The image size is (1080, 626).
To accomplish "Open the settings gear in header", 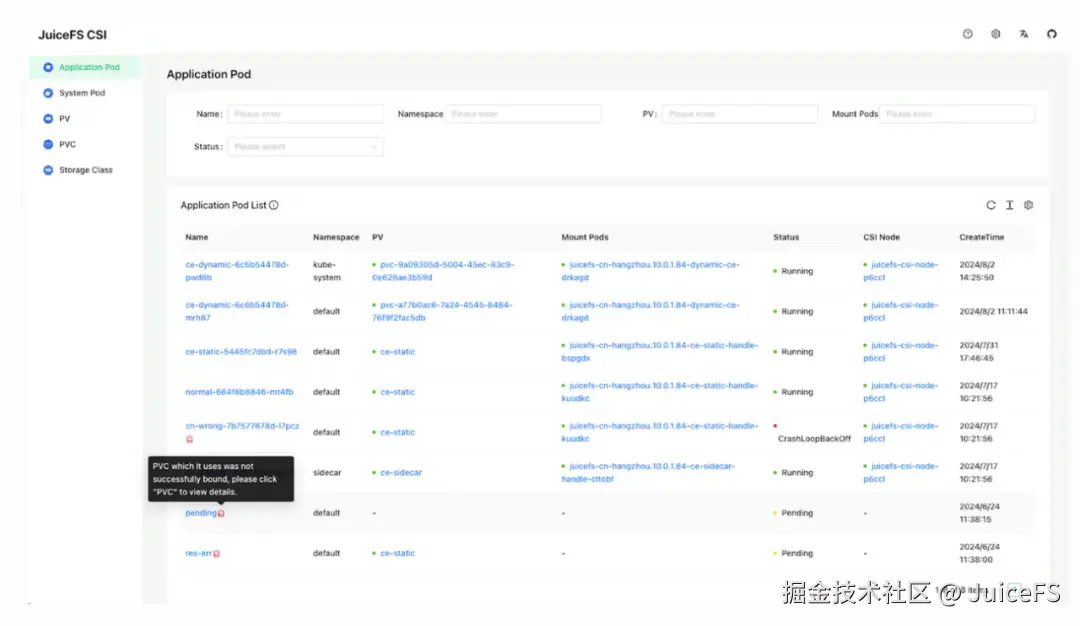I will pyautogui.click(x=995, y=34).
